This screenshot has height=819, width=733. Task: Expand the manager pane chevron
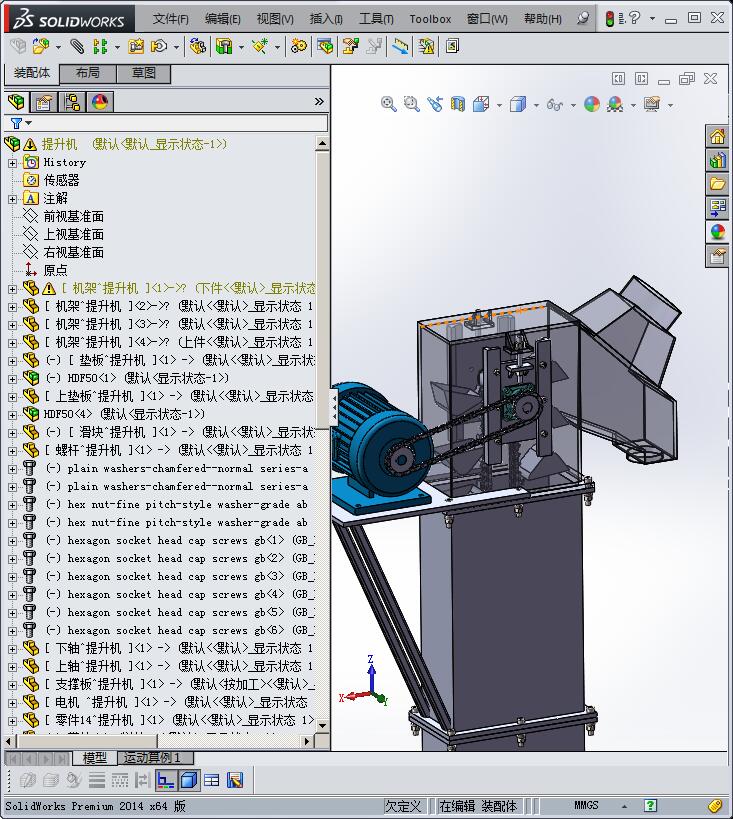(319, 101)
